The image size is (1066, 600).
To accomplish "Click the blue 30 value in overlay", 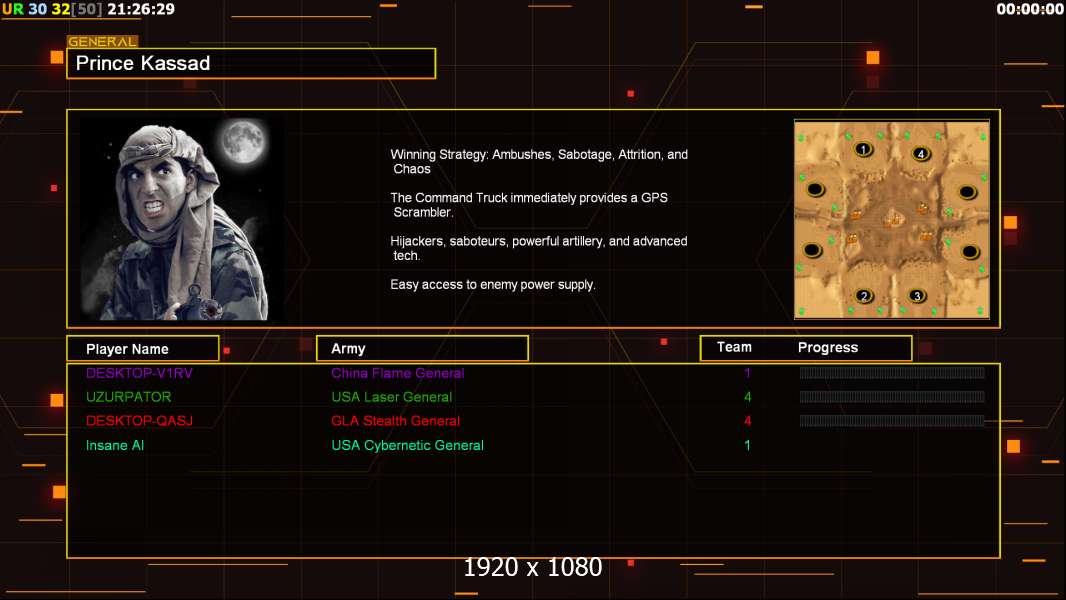I will click(x=37, y=9).
